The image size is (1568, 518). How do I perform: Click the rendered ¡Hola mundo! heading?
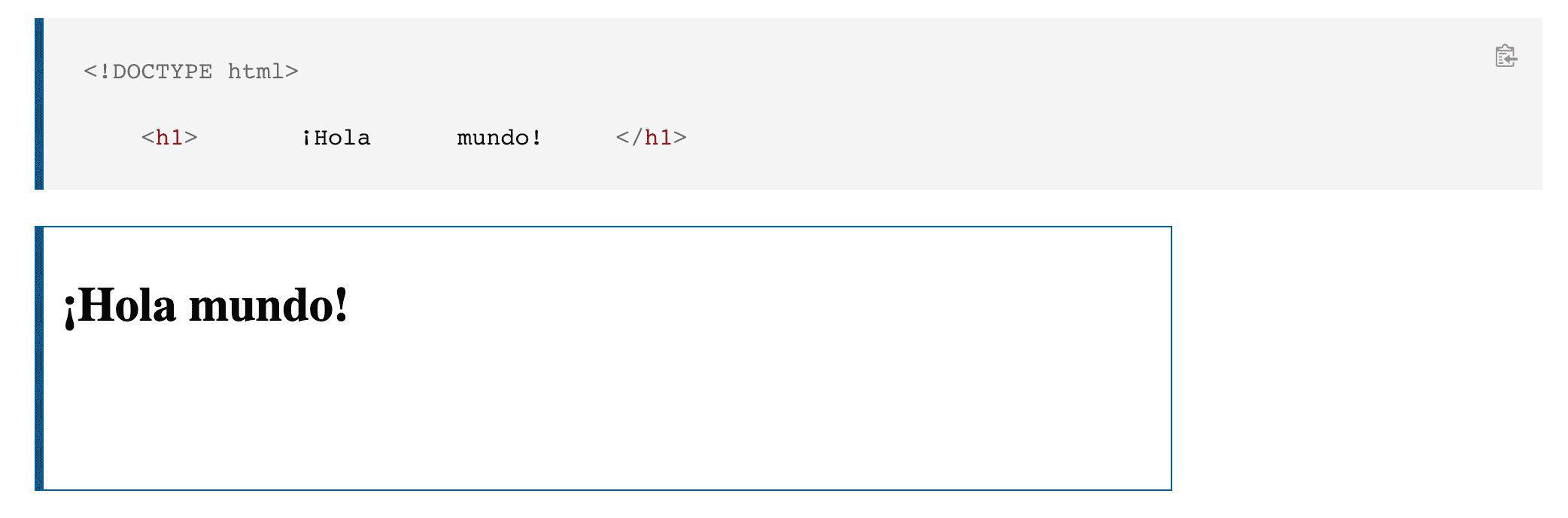(x=206, y=306)
